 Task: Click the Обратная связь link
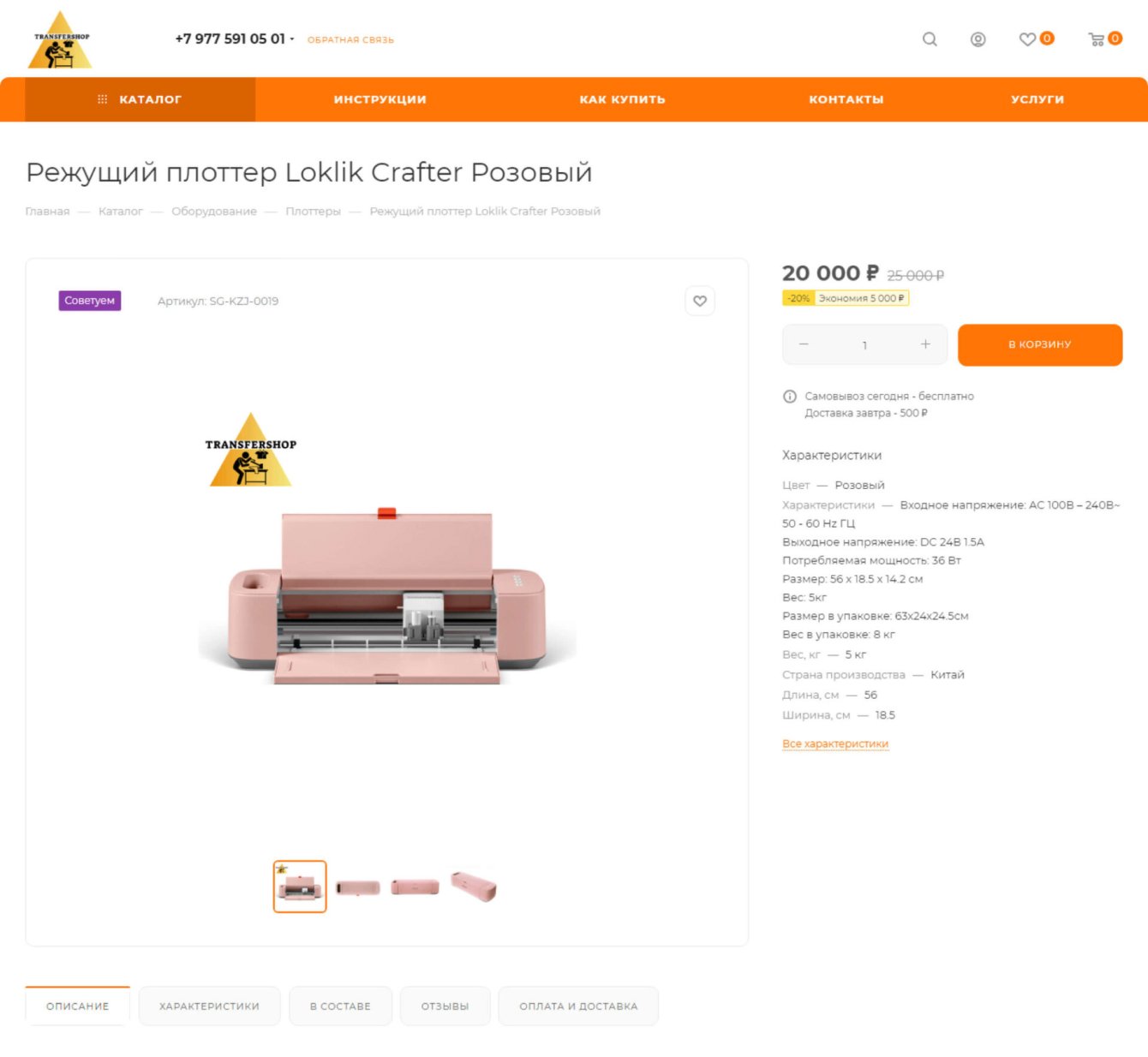350,39
